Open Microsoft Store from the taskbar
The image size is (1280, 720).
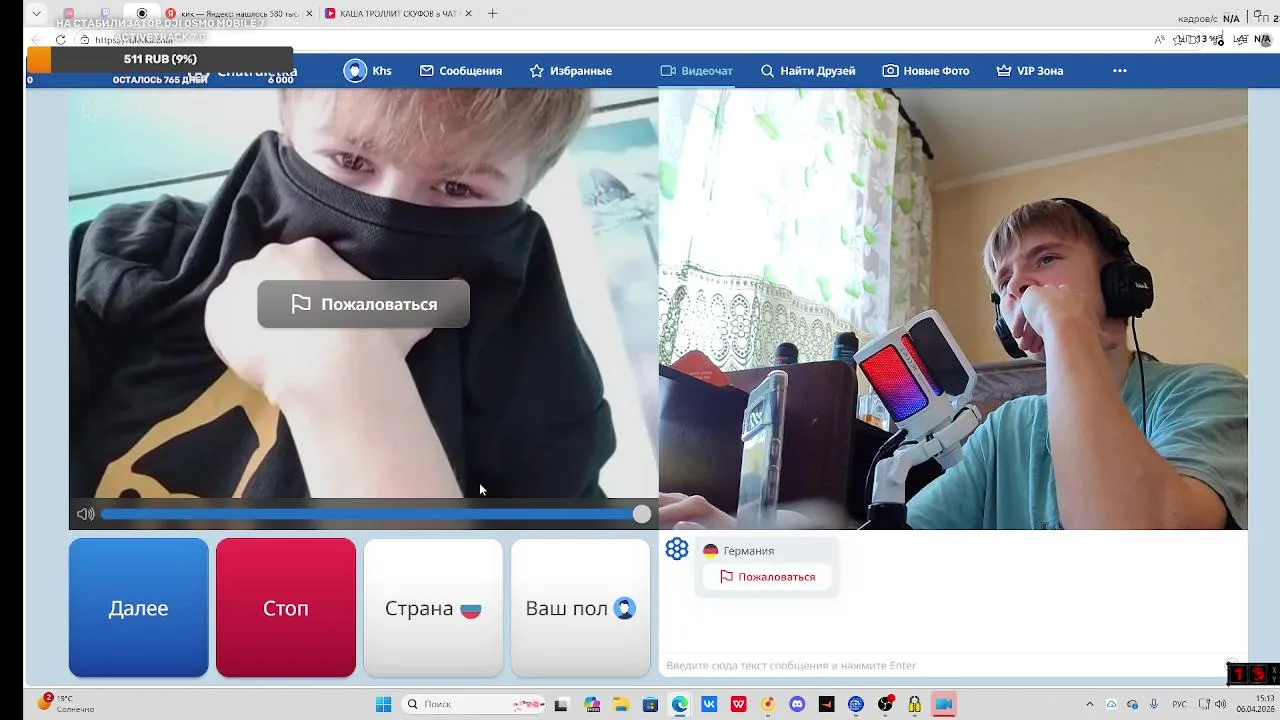point(650,704)
